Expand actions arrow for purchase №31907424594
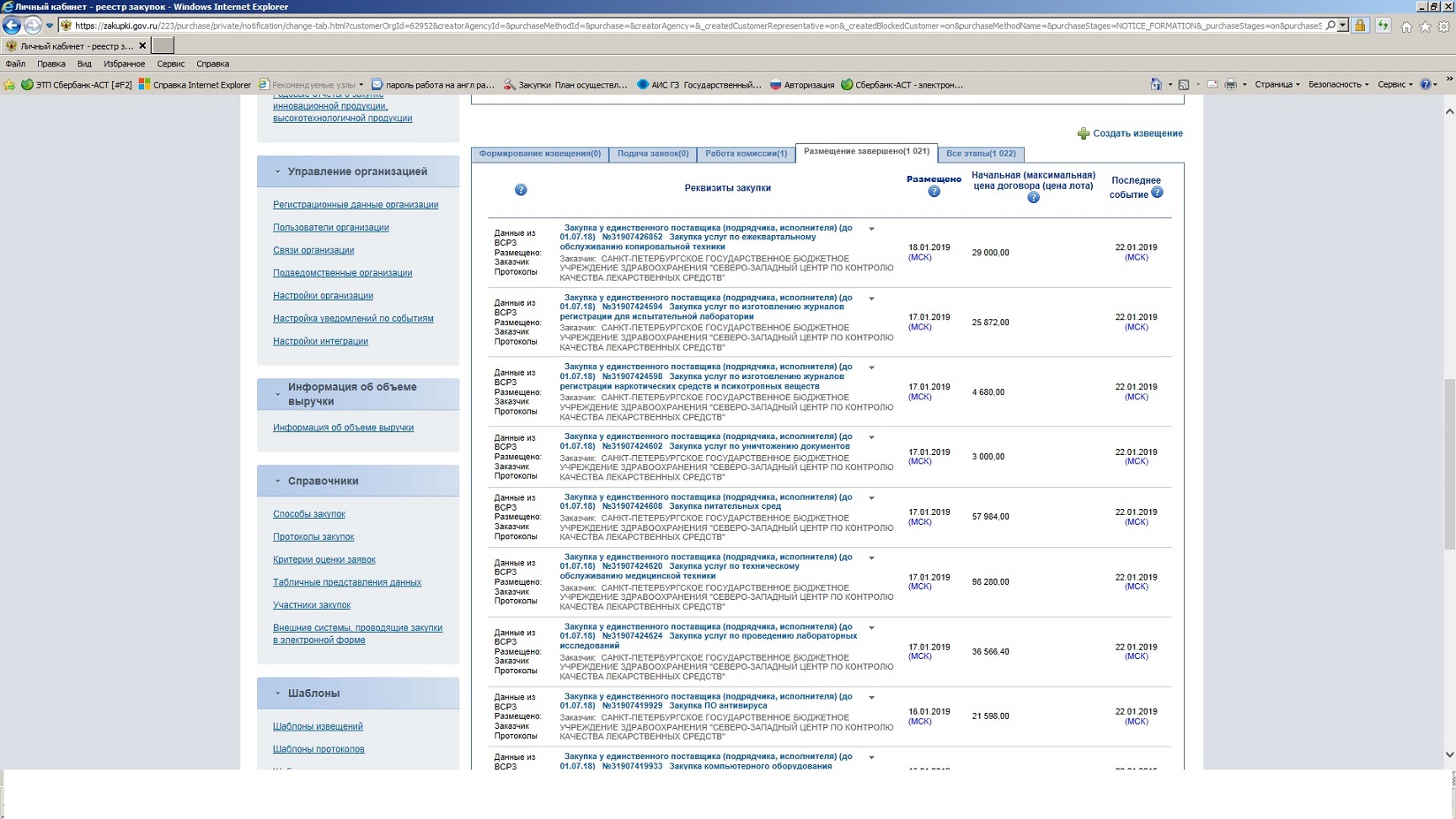This screenshot has height=819, width=1456. [x=872, y=298]
